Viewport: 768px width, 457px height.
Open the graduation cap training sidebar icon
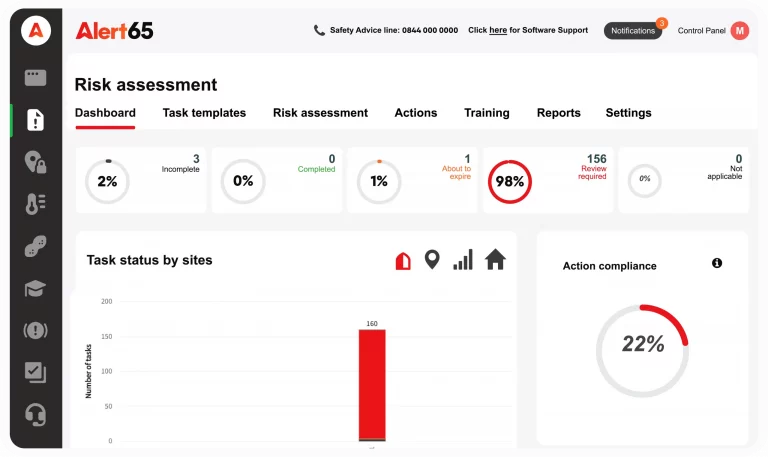tap(36, 289)
